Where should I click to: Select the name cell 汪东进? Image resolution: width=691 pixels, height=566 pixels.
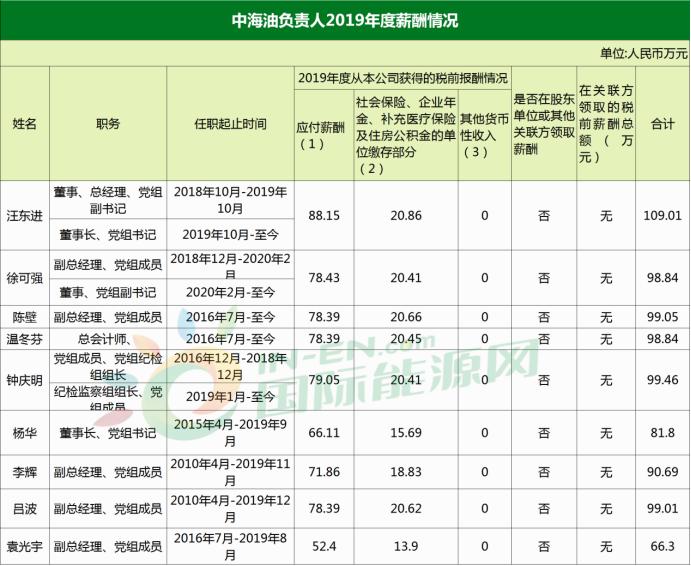point(25,216)
